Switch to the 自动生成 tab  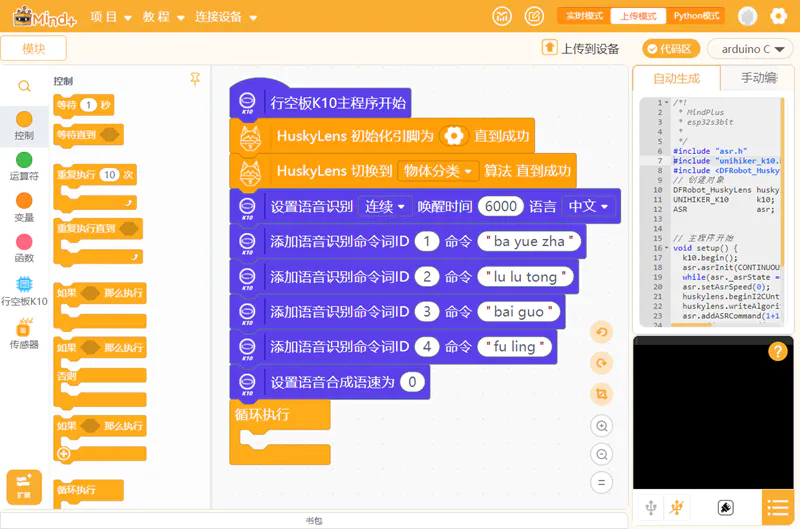point(677,79)
